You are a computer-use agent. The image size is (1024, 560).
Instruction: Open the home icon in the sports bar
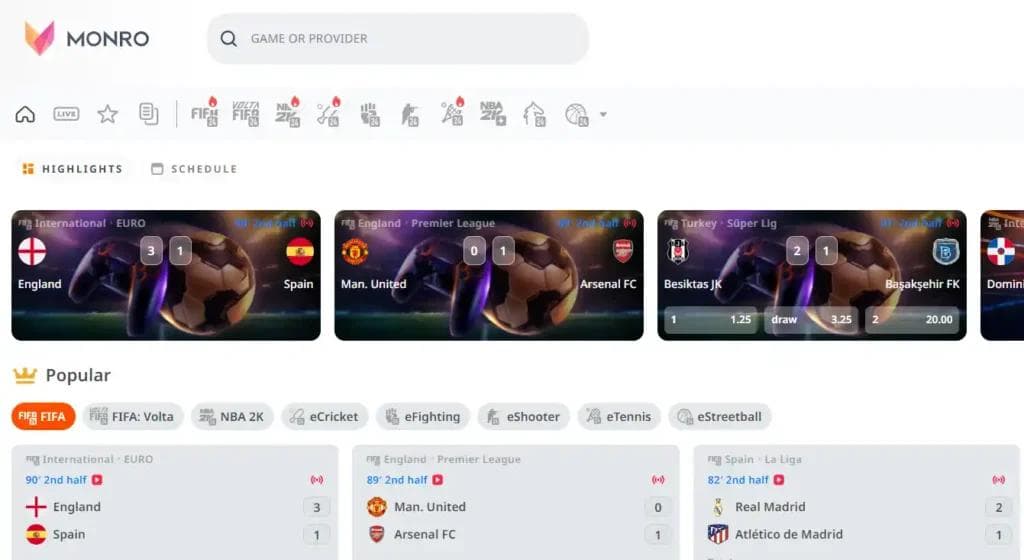tap(25, 114)
